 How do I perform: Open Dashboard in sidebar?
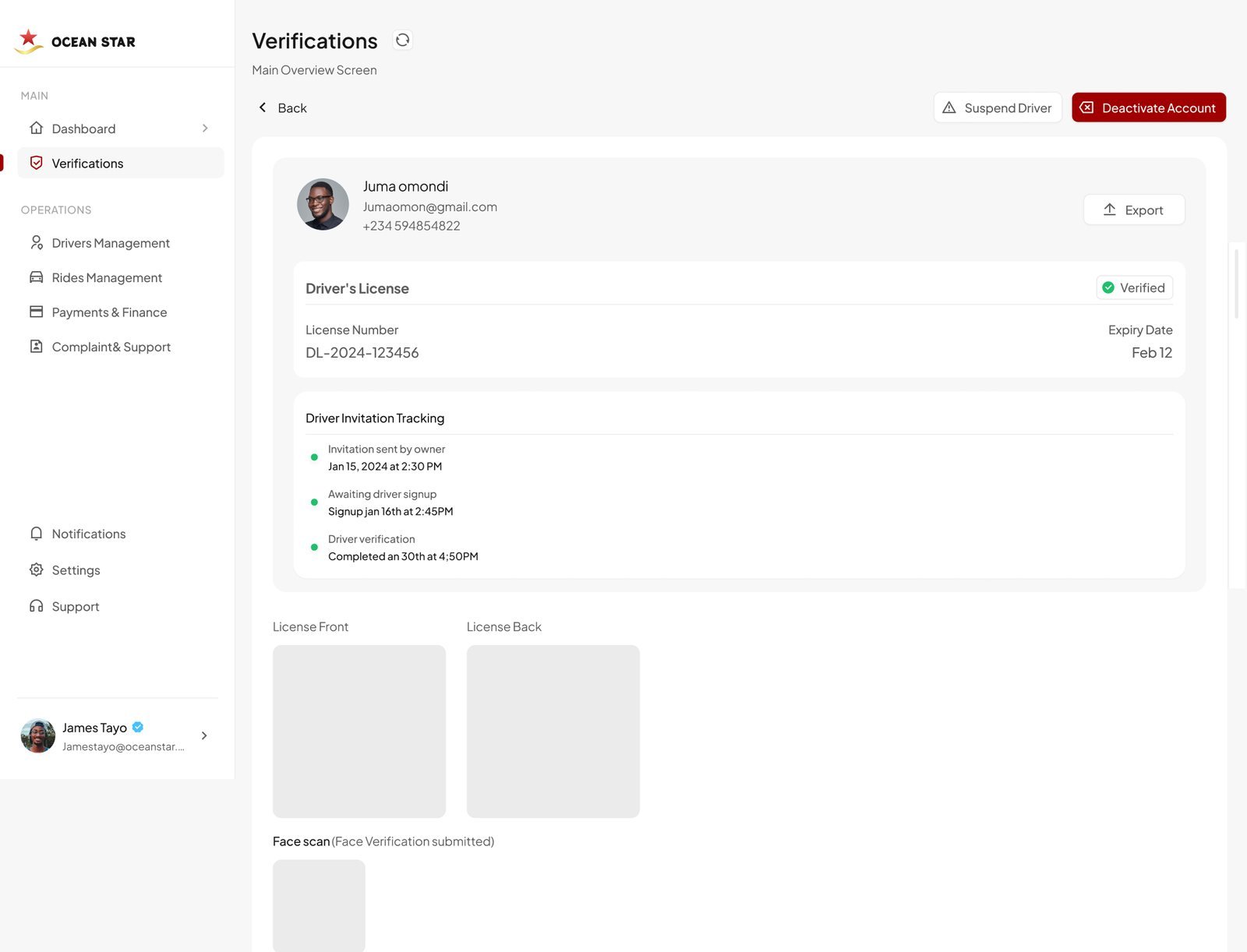pos(120,129)
